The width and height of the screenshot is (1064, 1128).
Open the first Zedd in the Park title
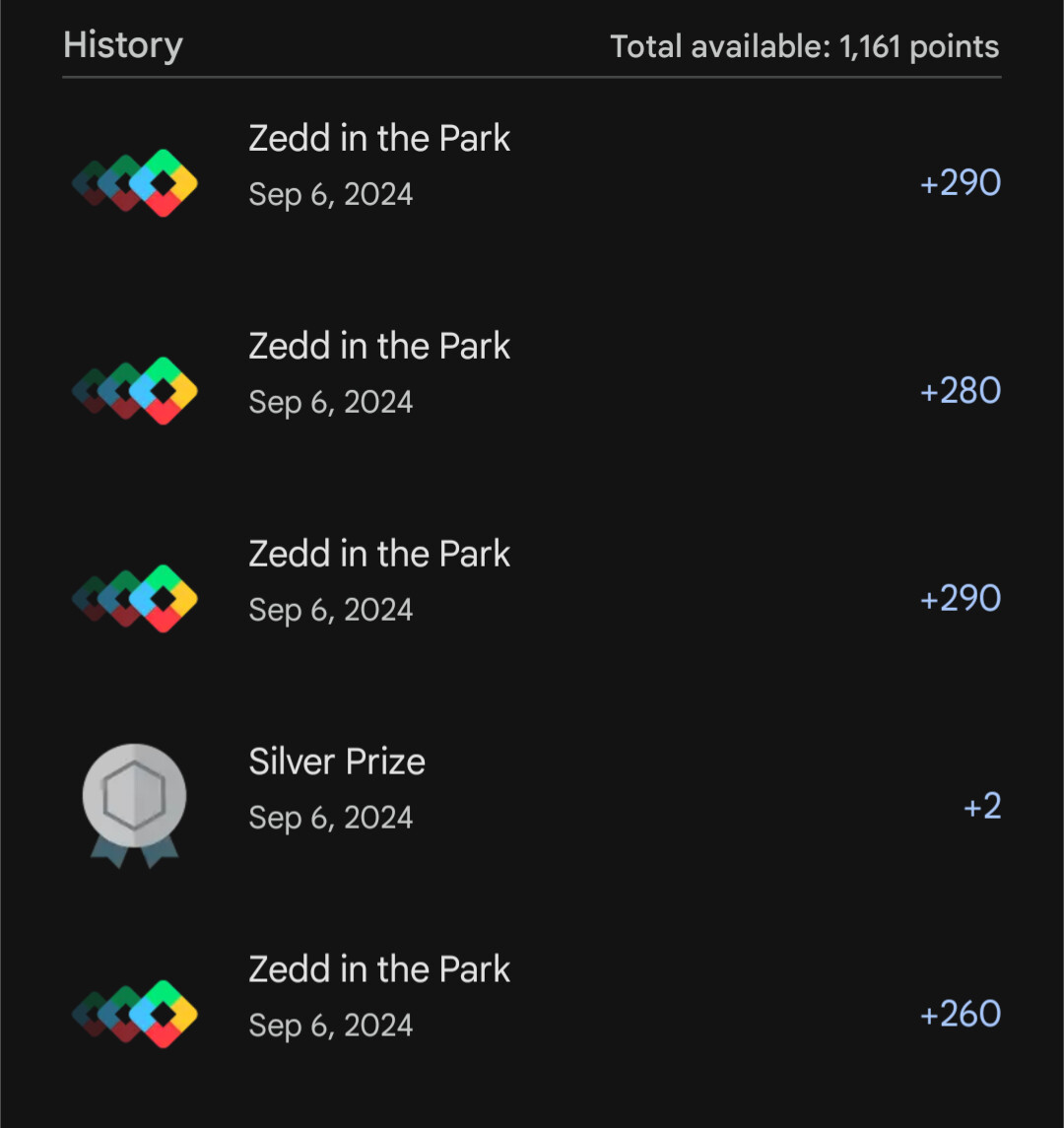[379, 139]
